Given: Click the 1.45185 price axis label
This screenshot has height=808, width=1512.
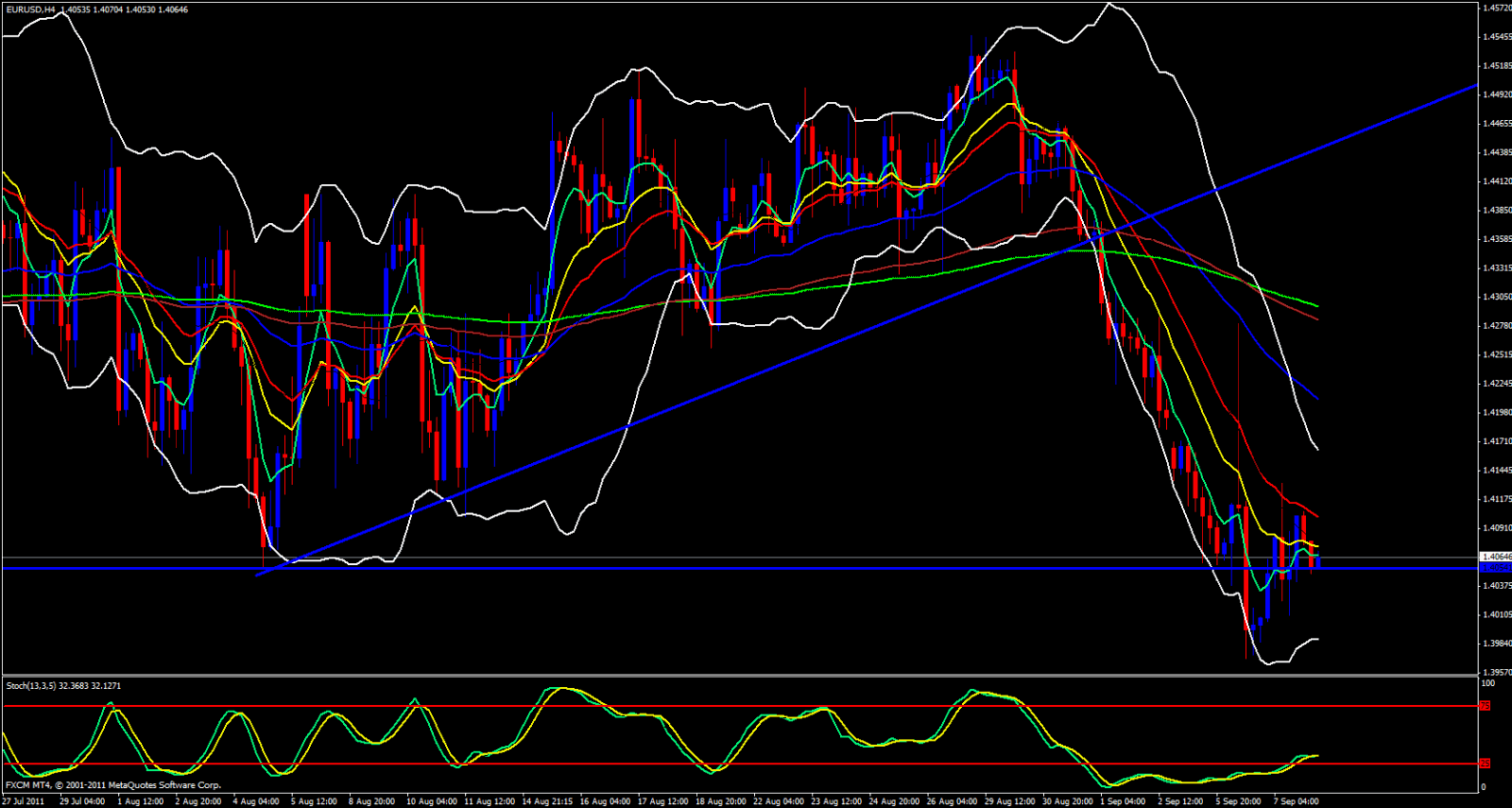Looking at the screenshot, I should 1498,66.
